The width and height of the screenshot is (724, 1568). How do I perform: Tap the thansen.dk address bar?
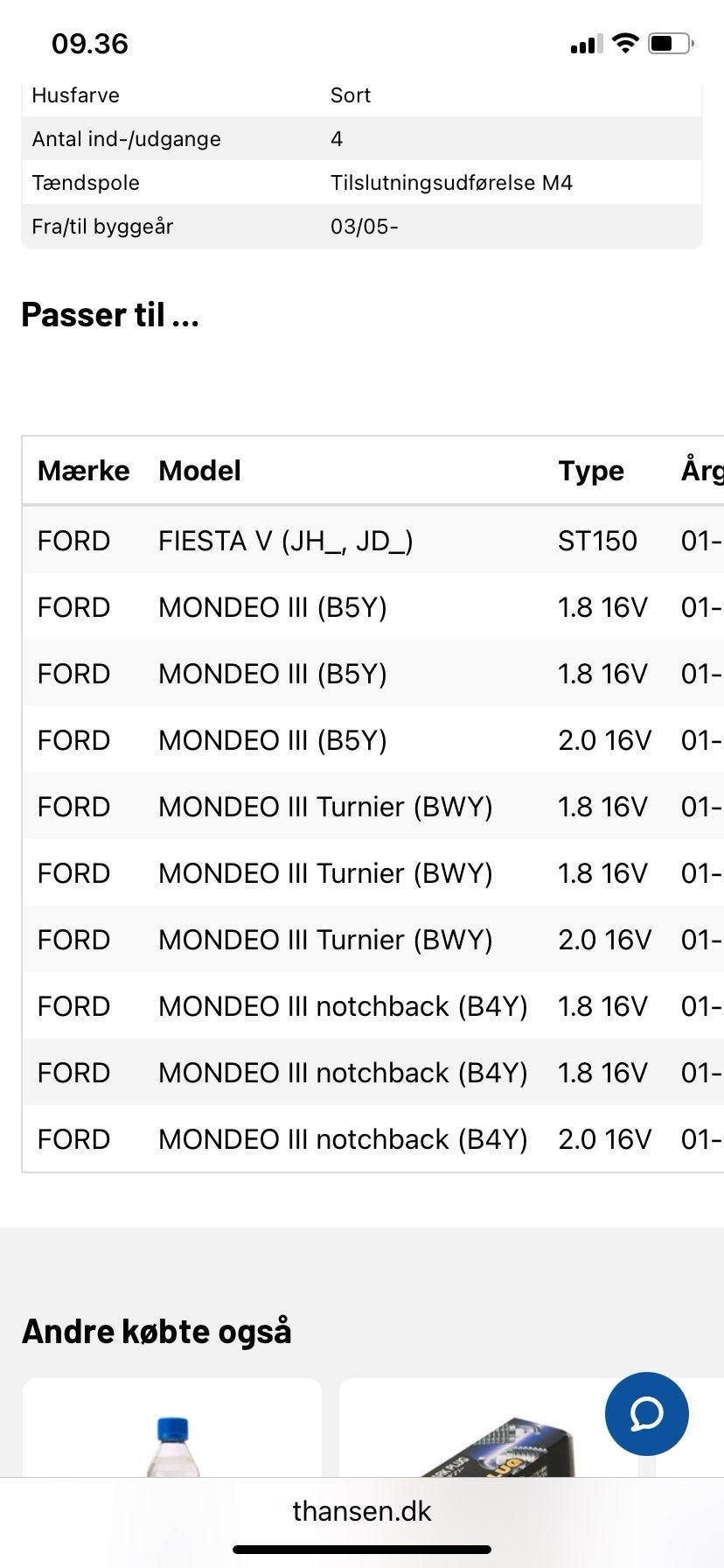(362, 1511)
